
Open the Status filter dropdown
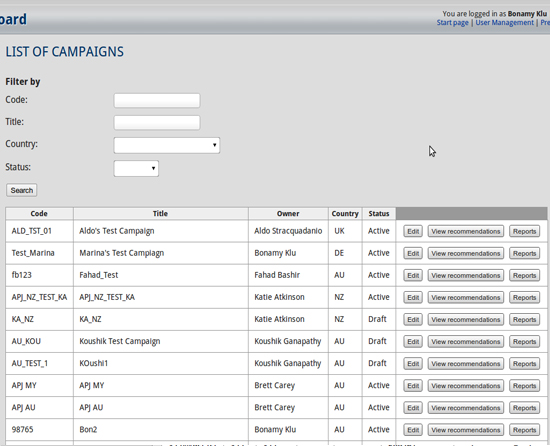tap(136, 168)
